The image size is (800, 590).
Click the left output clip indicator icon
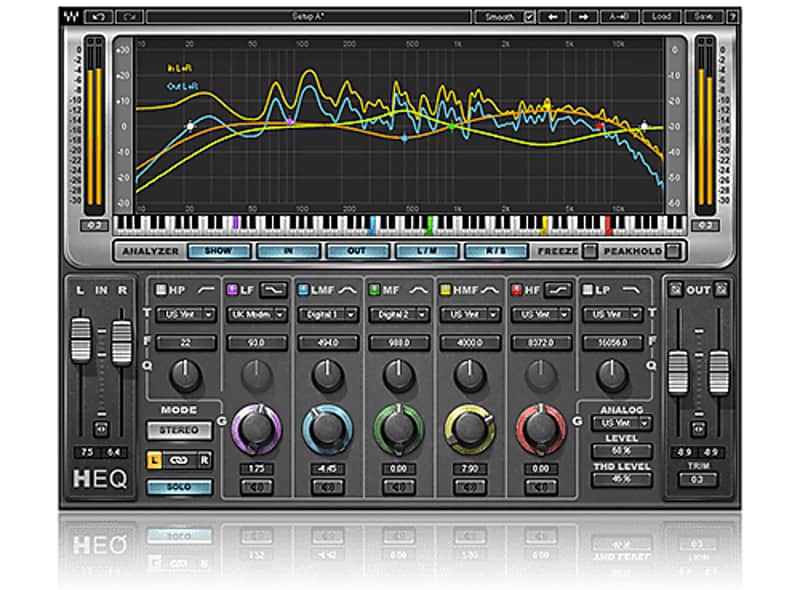(676, 290)
